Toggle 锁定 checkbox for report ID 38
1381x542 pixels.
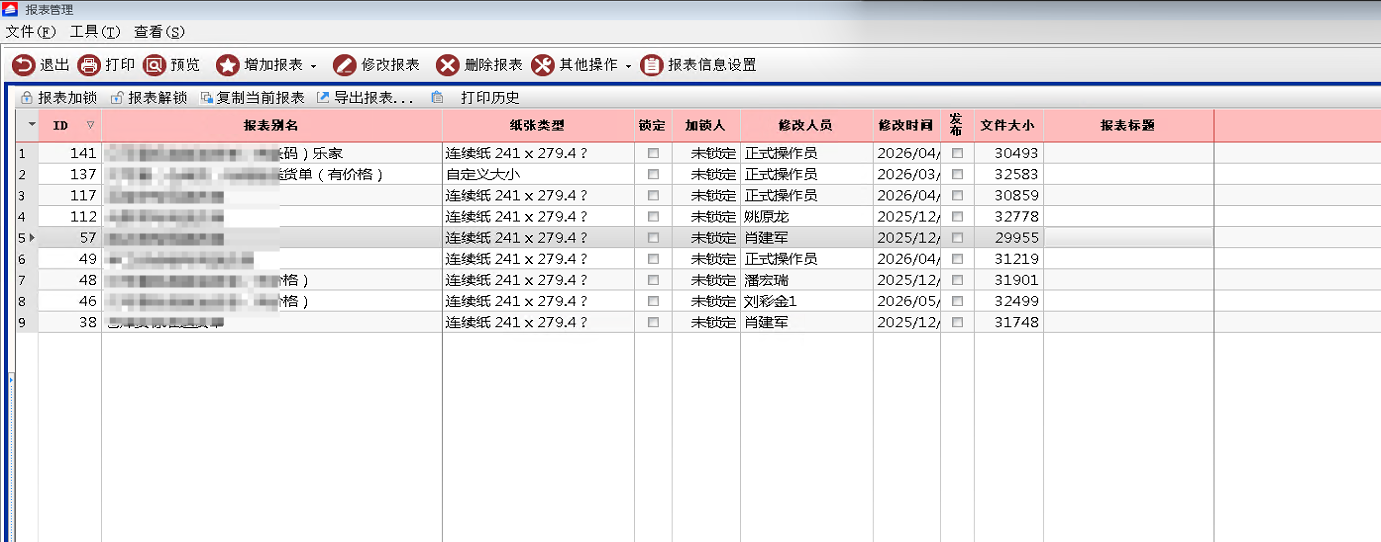653,322
